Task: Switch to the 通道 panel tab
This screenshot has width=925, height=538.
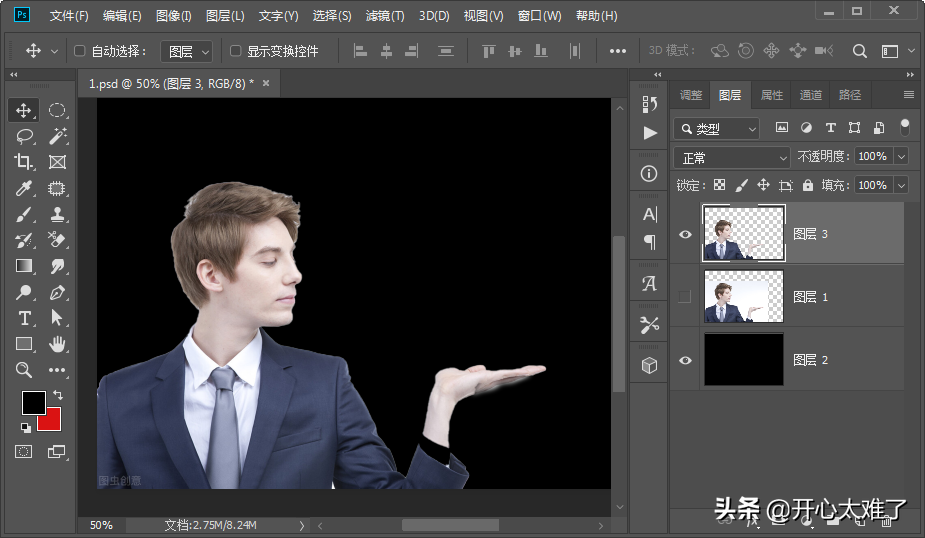Action: (810, 95)
